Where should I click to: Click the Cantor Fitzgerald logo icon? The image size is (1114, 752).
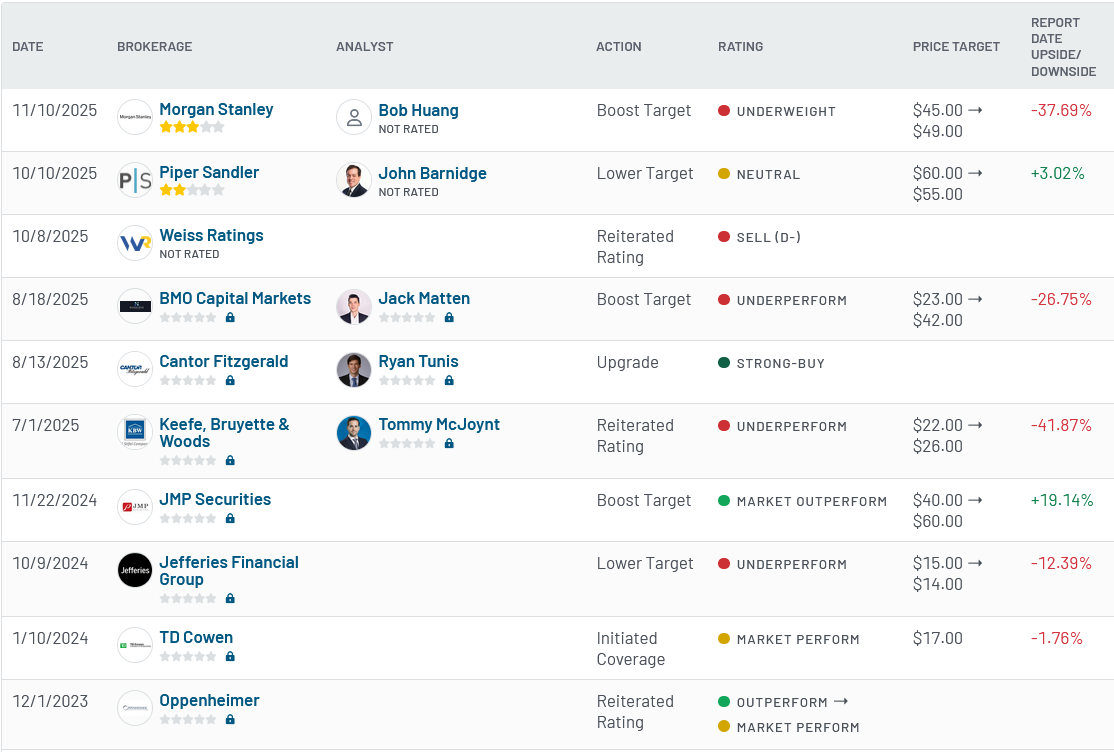[135, 370]
